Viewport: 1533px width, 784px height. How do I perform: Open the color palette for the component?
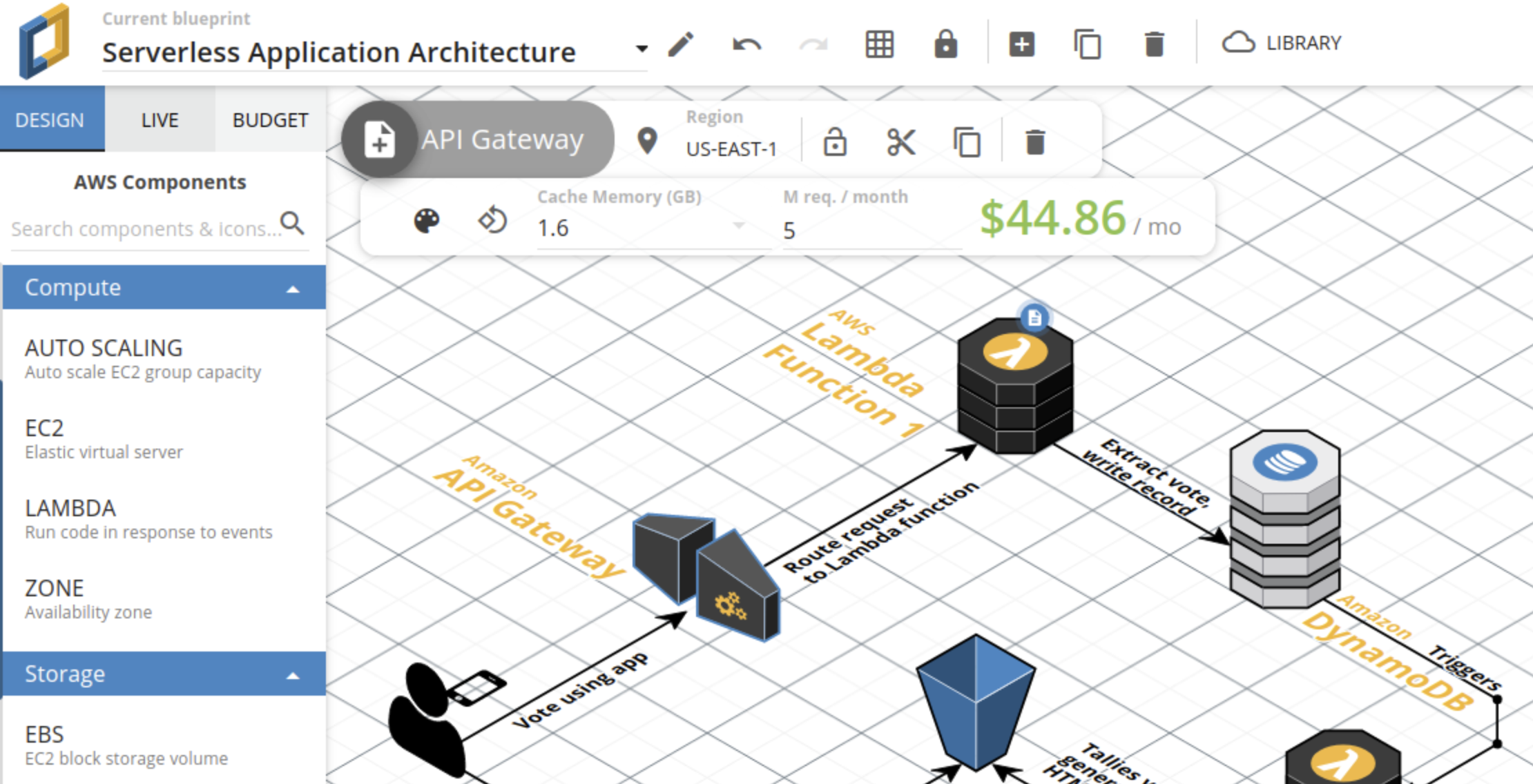point(427,221)
